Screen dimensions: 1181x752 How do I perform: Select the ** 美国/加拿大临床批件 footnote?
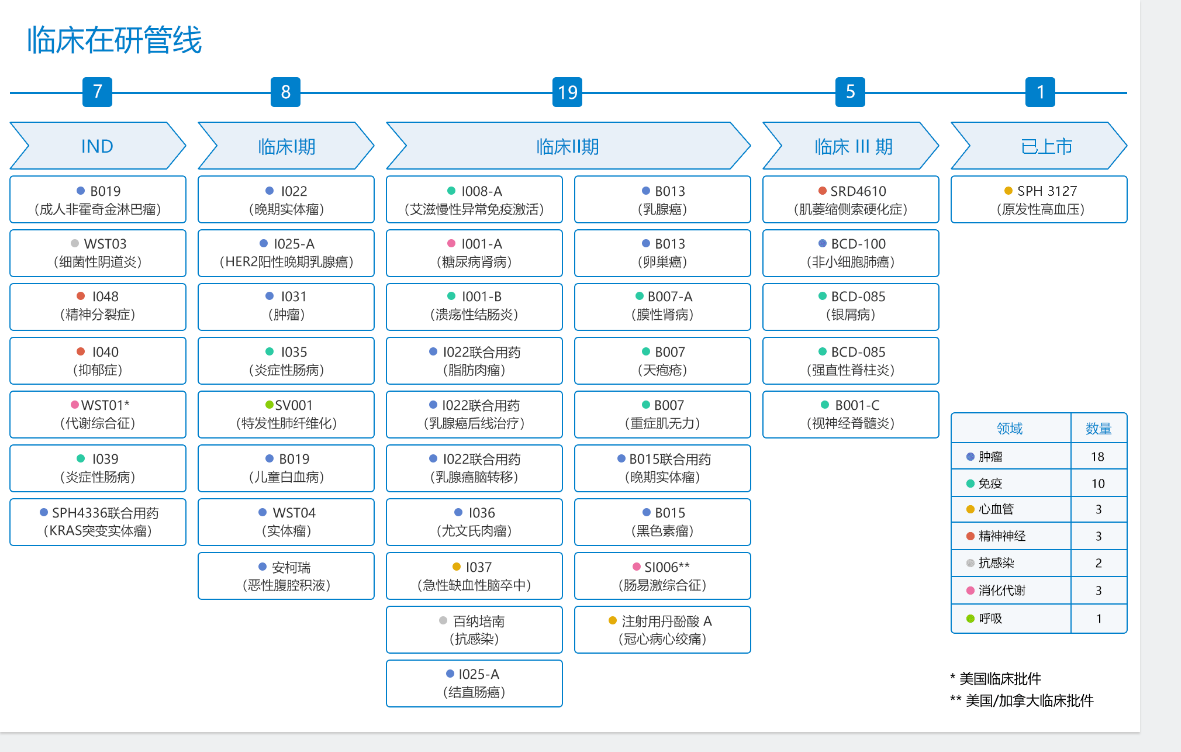(x=1022, y=701)
